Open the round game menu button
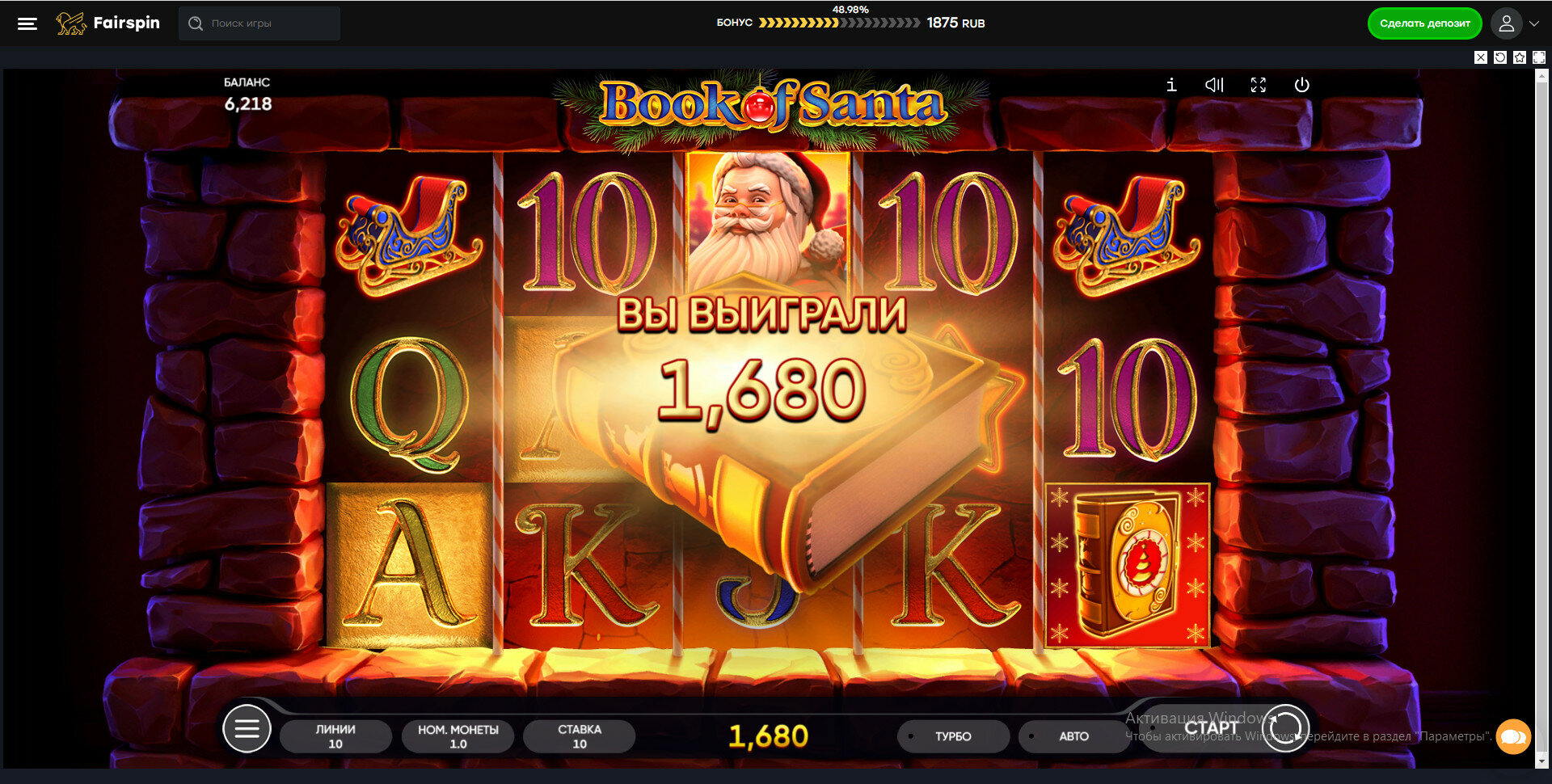The width and height of the screenshot is (1552, 784). [247, 728]
